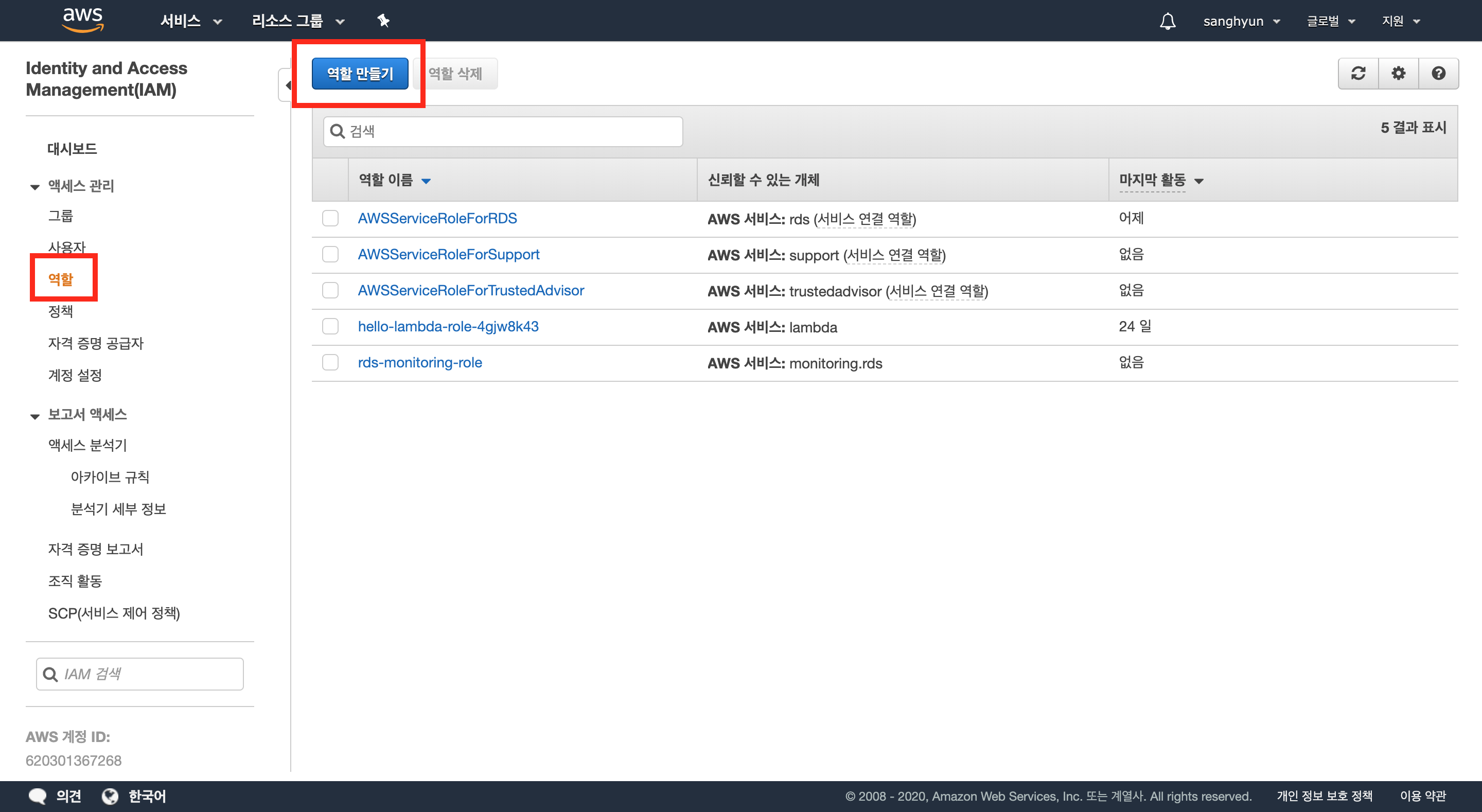Select the hello-lambda-role-4gjw8k43 row checkbox

pos(330,326)
